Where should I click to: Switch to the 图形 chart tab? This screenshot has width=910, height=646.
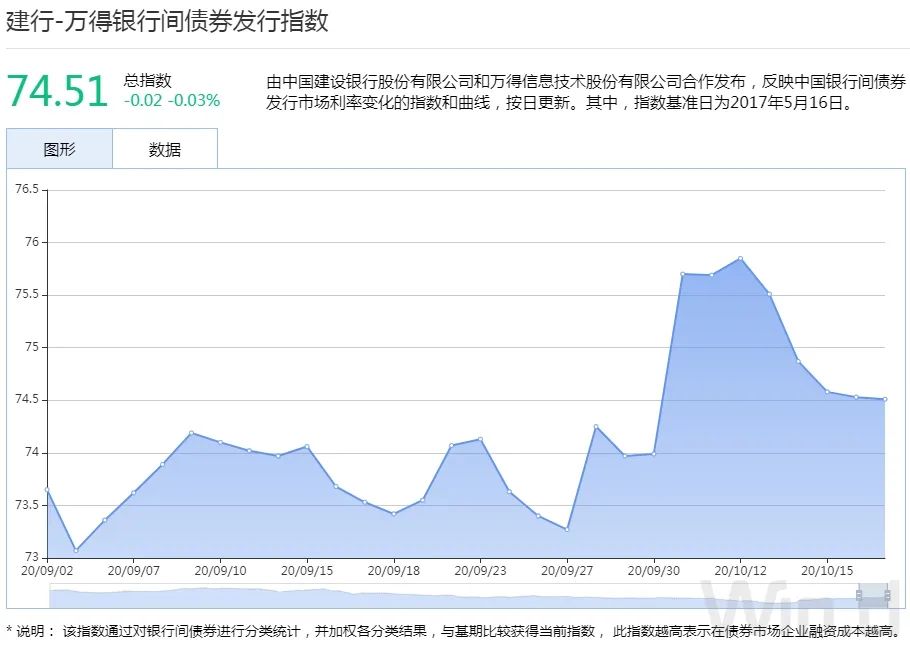(x=59, y=149)
